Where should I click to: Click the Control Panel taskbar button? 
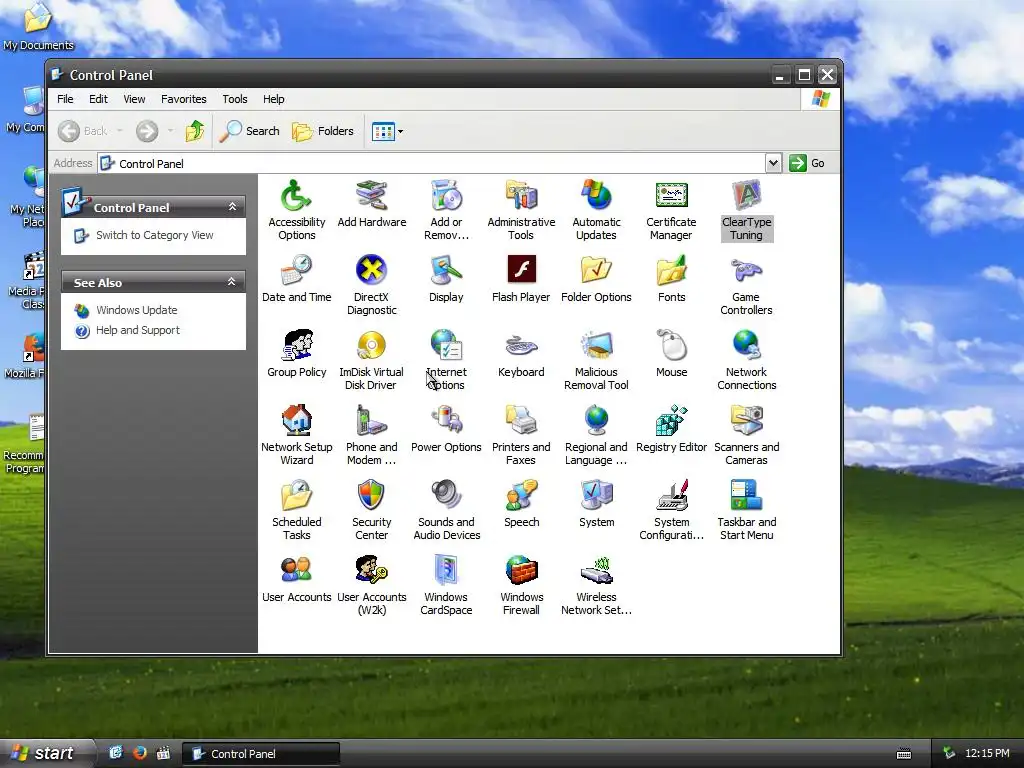[x=261, y=754]
